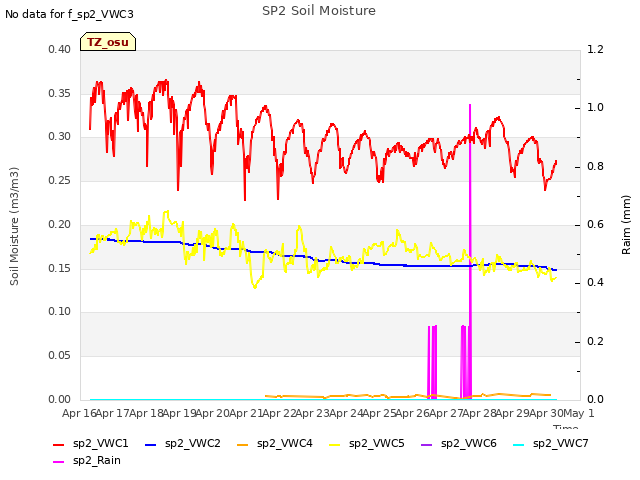Click the purple sp2_VWC6 legend swatch
The width and height of the screenshot is (640, 480).
[427, 444]
